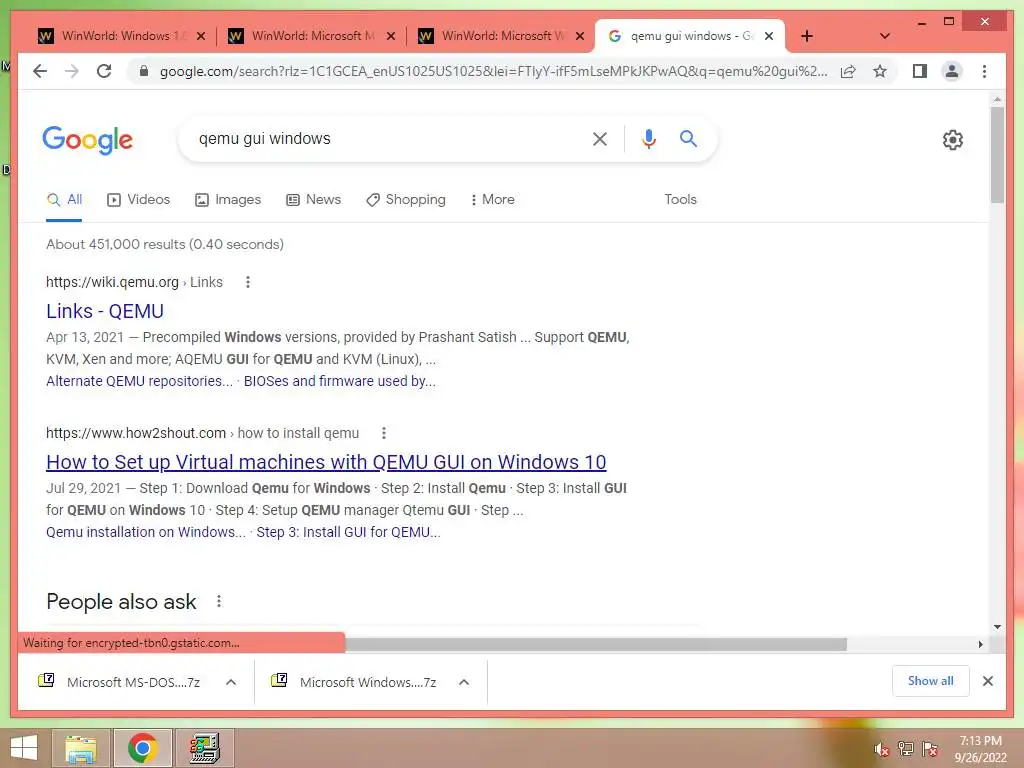The height and width of the screenshot is (768, 1024).
Task: Close the WinWorld: Windows 1 tab
Action: (201, 36)
